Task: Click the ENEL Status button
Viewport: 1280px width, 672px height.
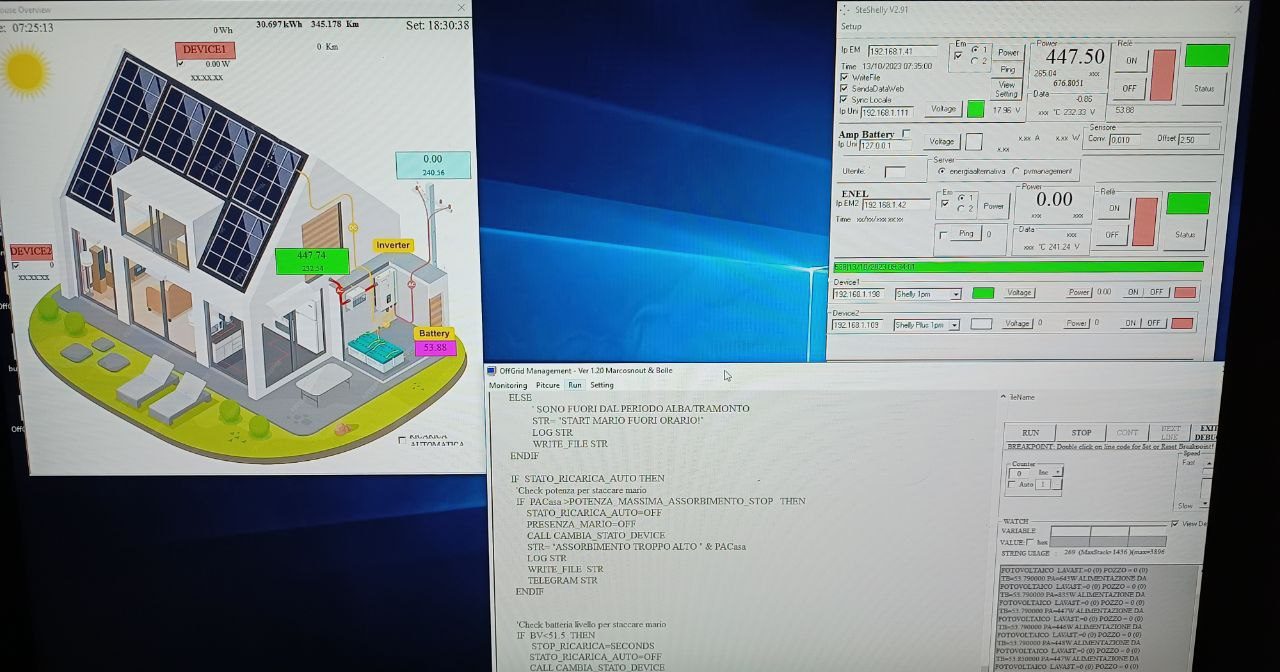Action: point(1185,235)
